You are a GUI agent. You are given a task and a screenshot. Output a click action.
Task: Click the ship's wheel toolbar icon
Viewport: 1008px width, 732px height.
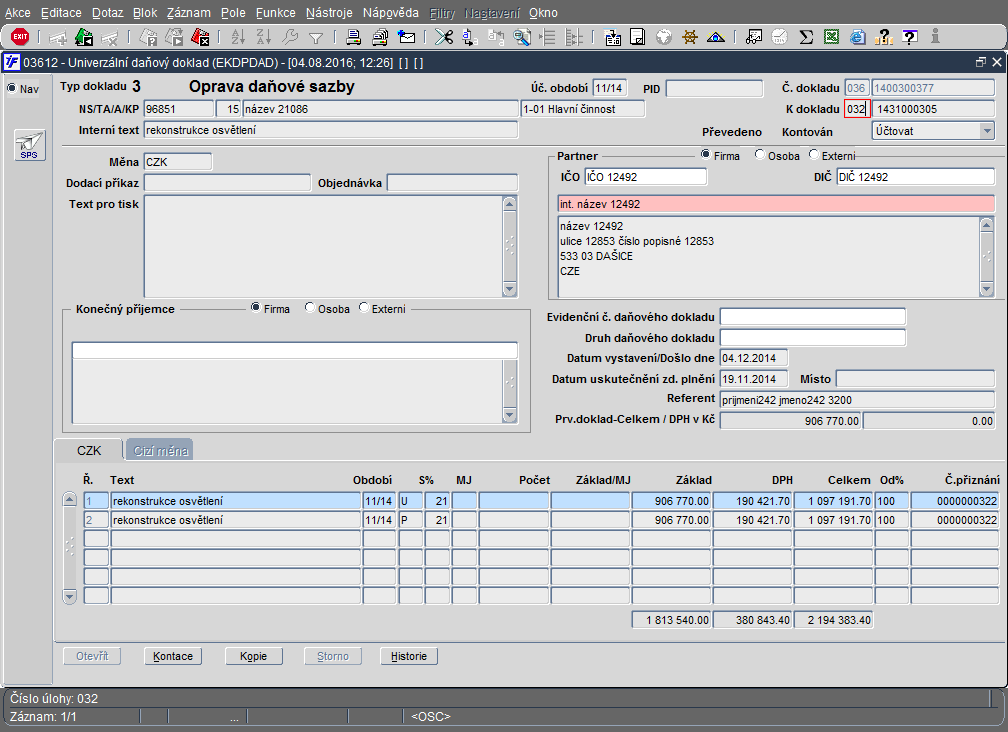689,37
